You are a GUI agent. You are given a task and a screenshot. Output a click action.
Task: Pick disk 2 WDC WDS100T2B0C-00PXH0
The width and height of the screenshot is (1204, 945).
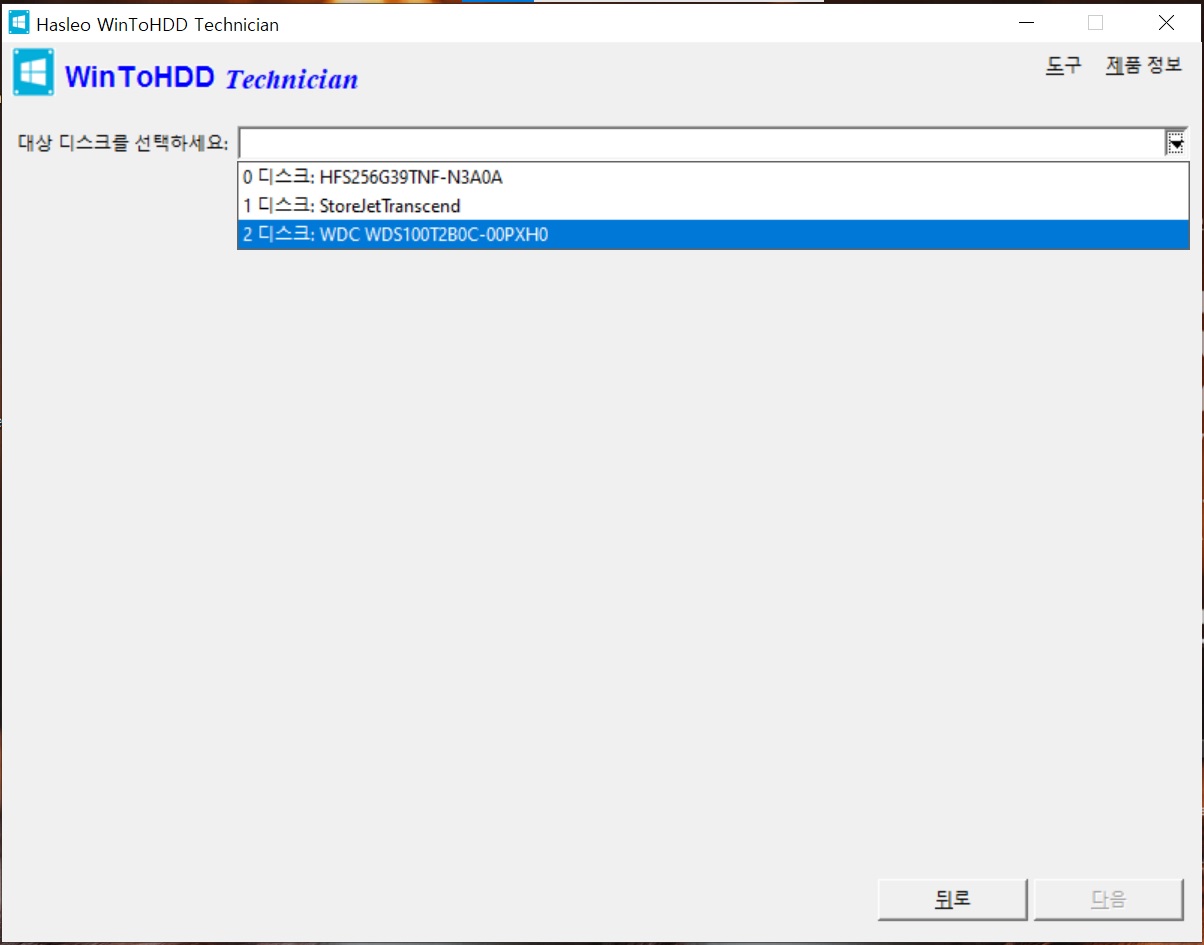coord(713,235)
